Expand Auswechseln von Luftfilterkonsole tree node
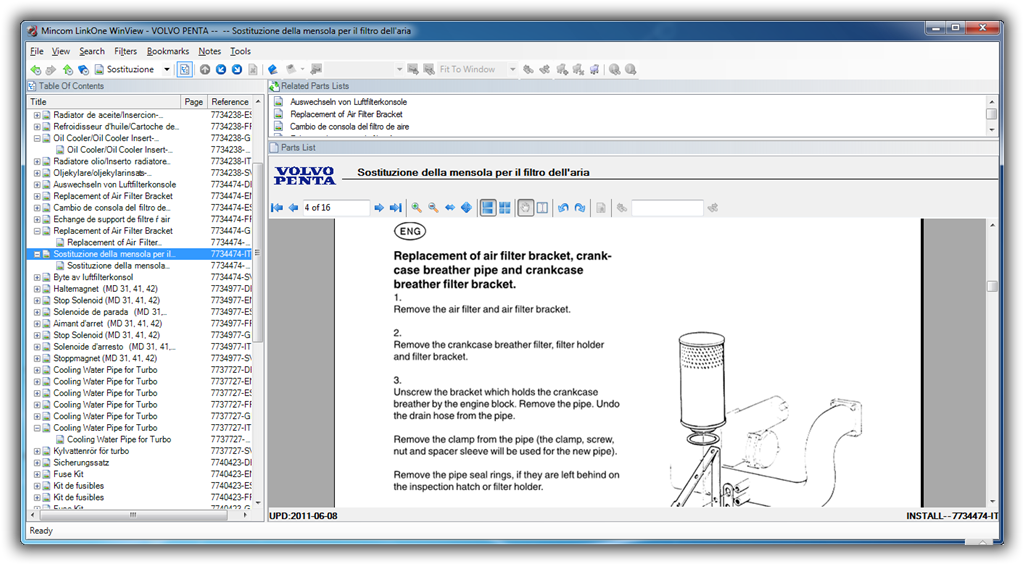This screenshot has height=565, width=1024. click(x=37, y=185)
